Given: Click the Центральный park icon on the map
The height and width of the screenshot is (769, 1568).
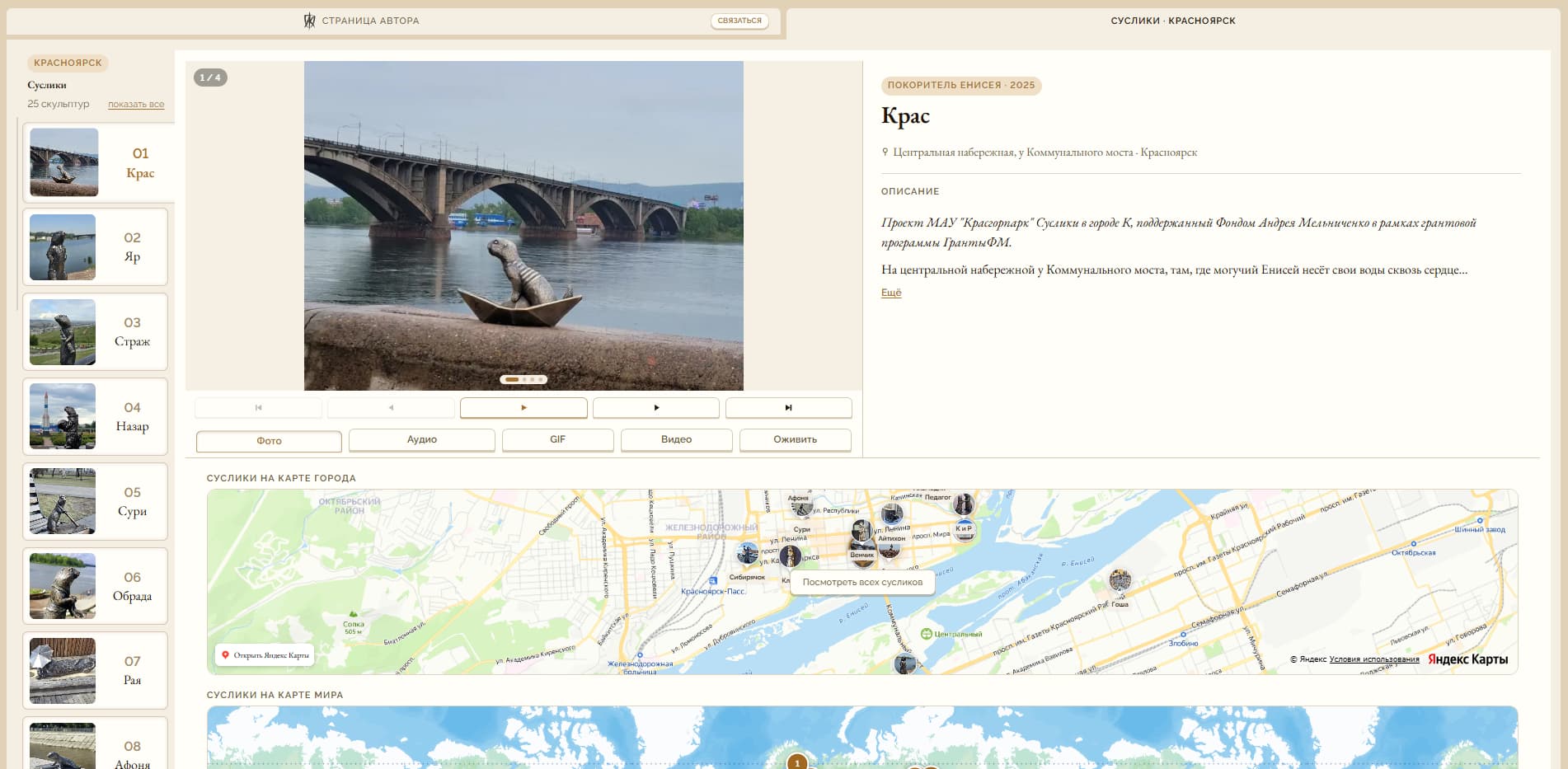Looking at the screenshot, I should click(x=926, y=634).
